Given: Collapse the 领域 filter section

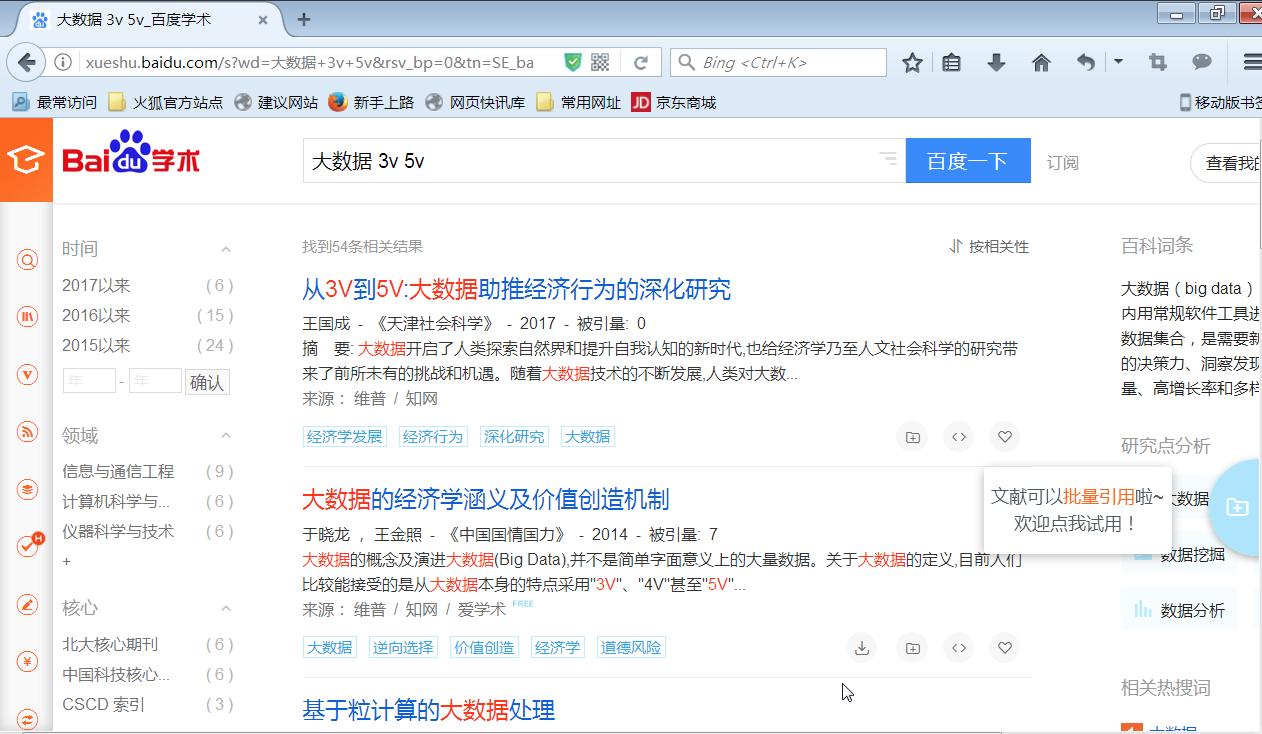Looking at the screenshot, I should 226,436.
